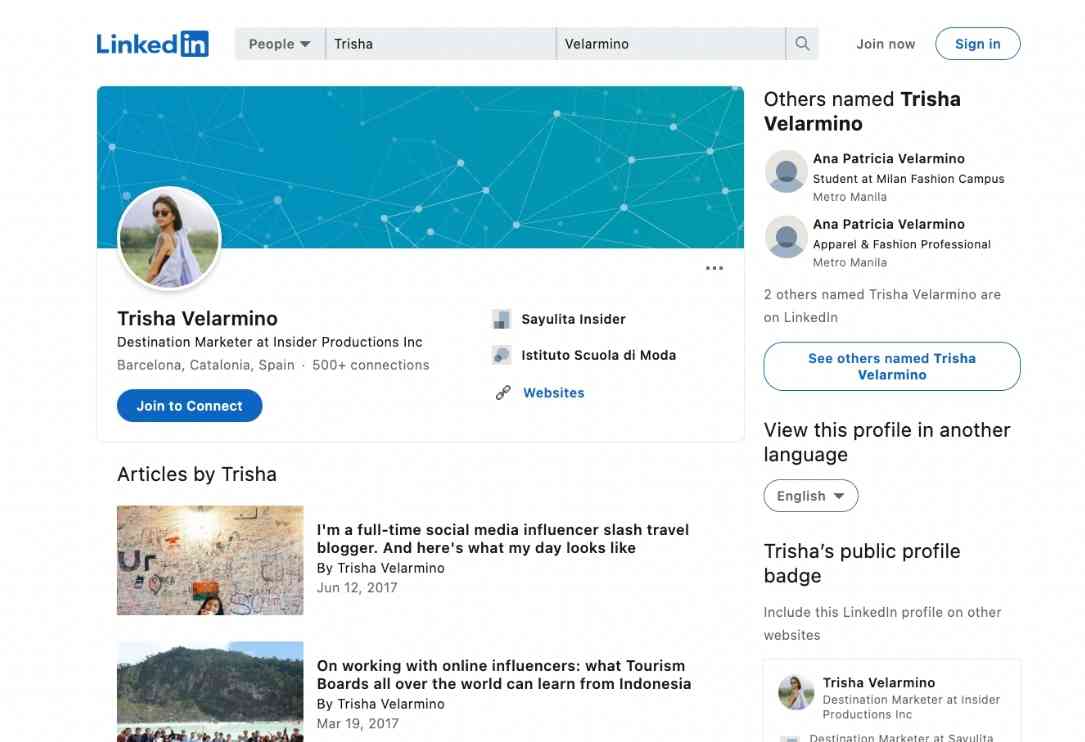Click the date Mar 19, 2017
The image size is (1085, 742).
coord(358,723)
